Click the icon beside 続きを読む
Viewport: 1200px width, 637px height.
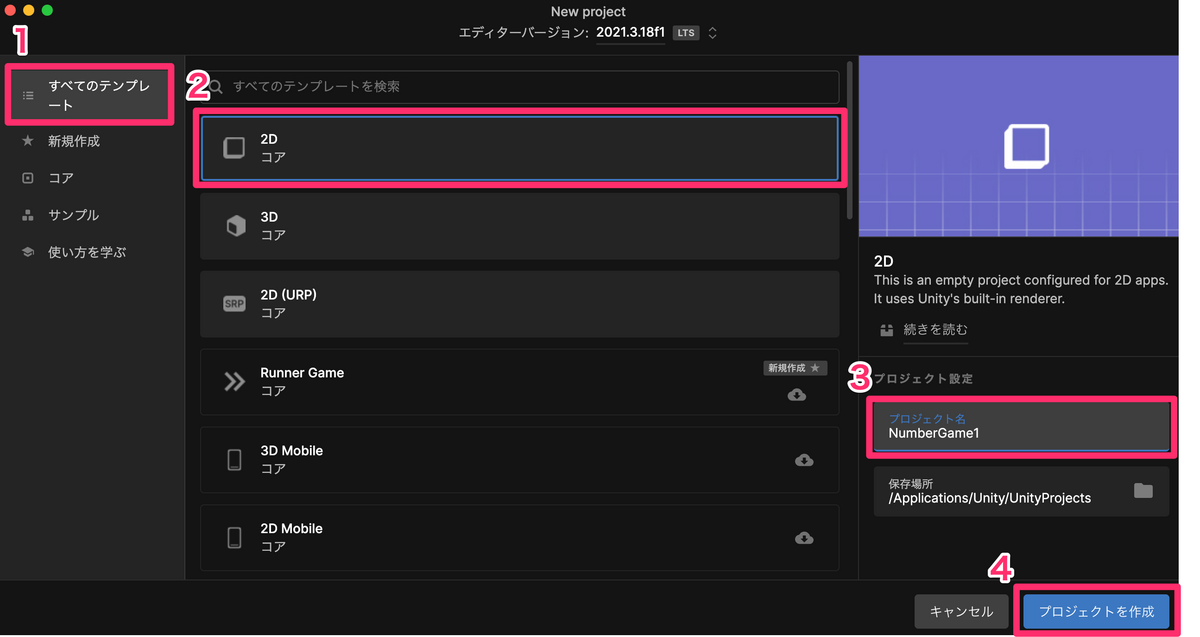pyautogui.click(x=886, y=329)
